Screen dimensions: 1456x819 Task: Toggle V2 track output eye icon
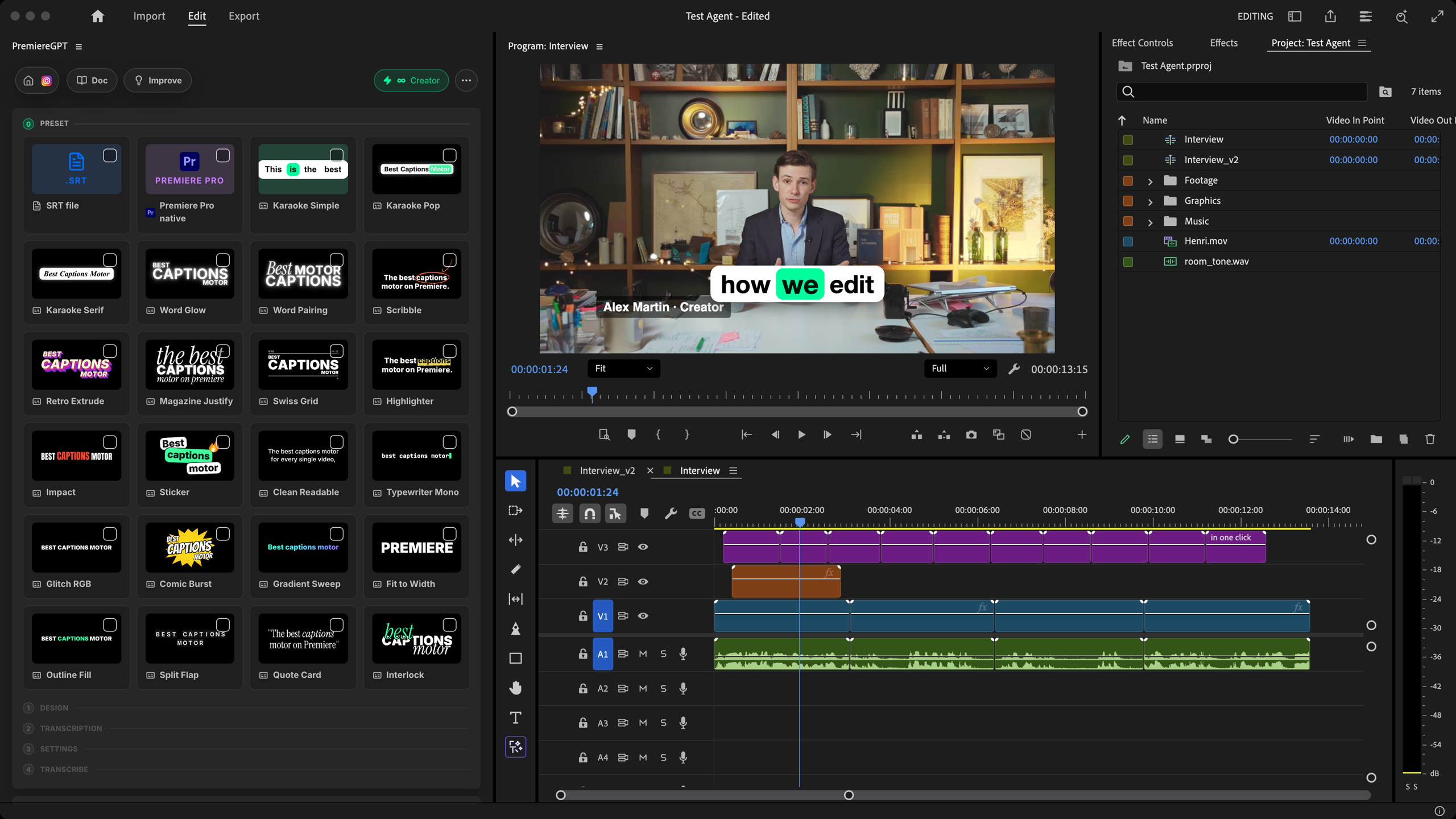[x=643, y=581]
